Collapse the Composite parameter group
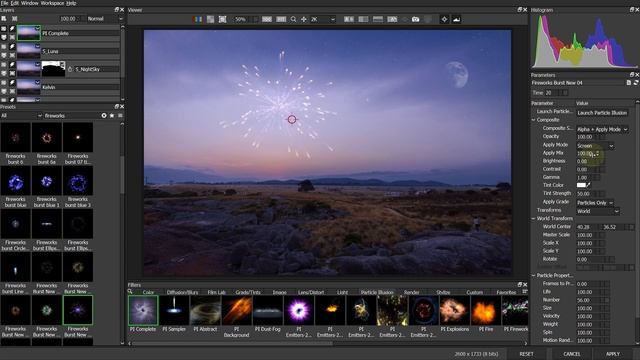The width and height of the screenshot is (640, 360). [533, 120]
